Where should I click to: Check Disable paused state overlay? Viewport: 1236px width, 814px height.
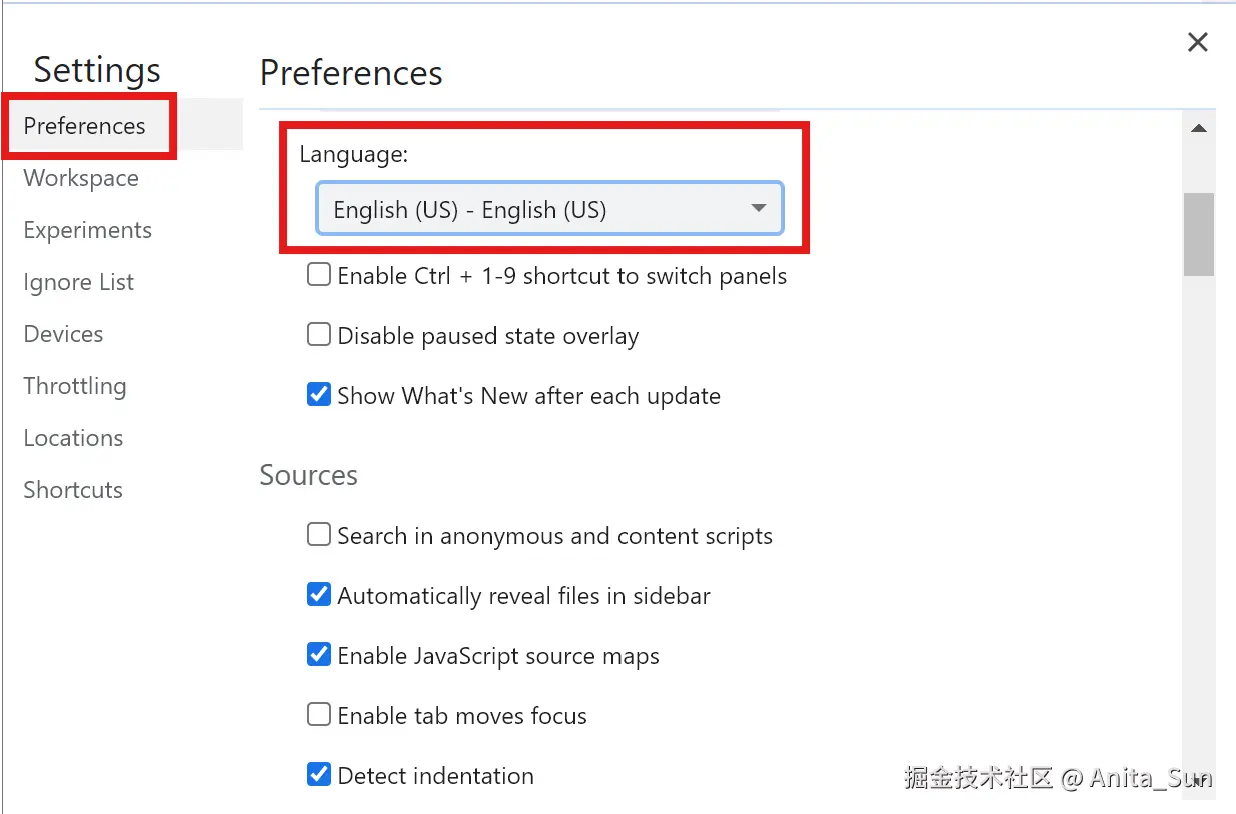coord(319,335)
